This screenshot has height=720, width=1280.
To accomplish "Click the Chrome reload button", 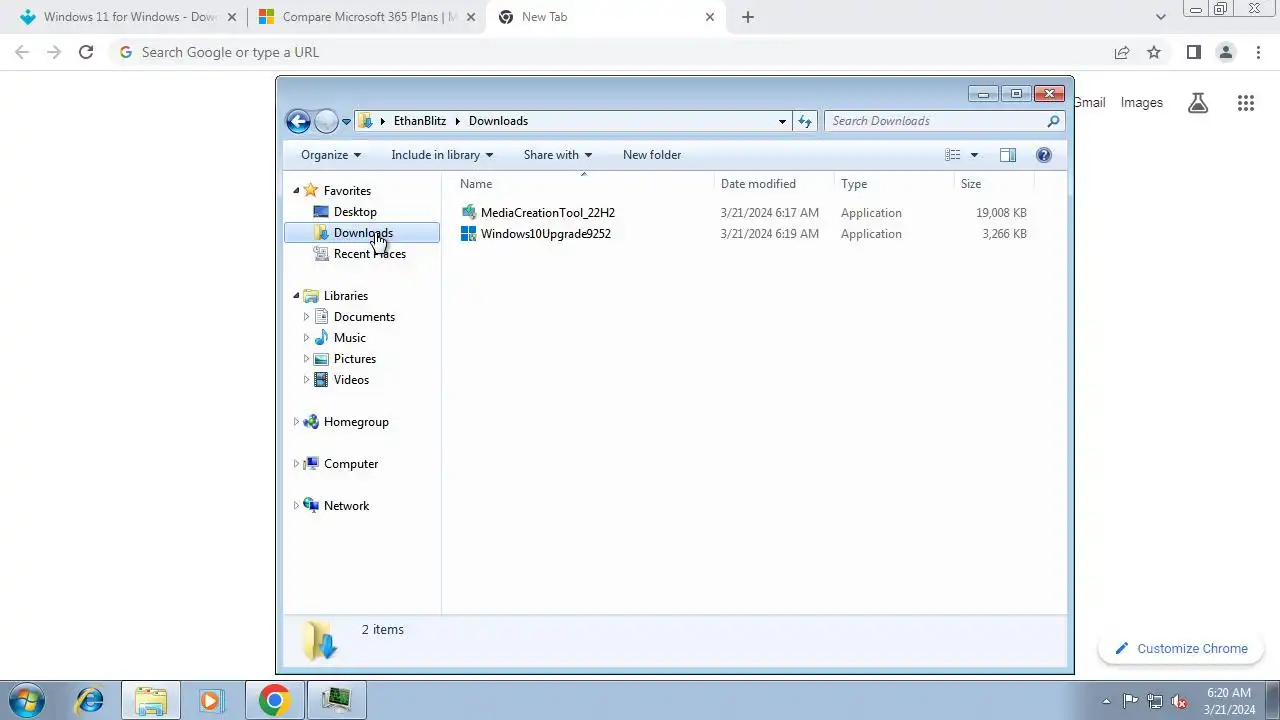I will tap(86, 52).
